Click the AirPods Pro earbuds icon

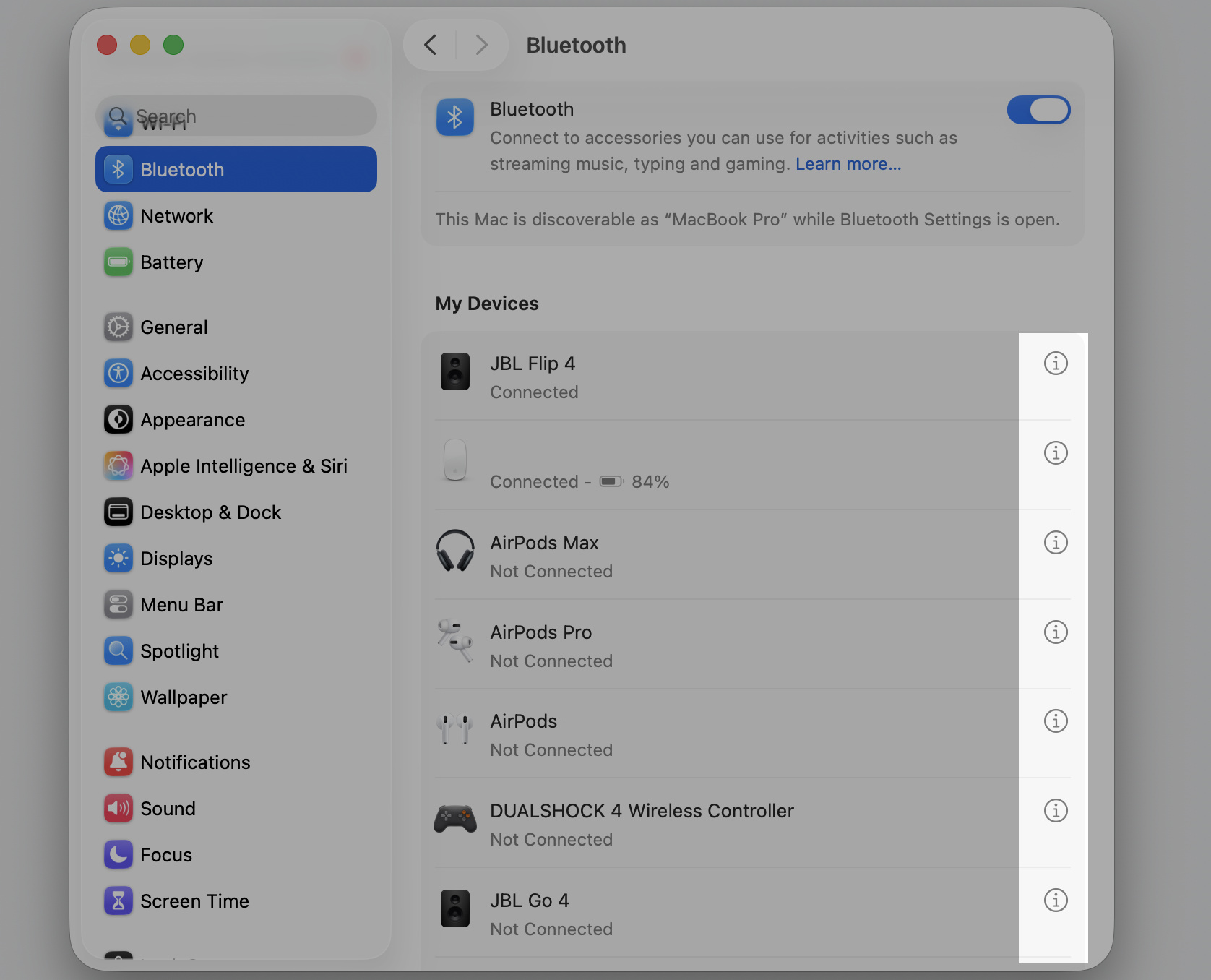(x=455, y=640)
